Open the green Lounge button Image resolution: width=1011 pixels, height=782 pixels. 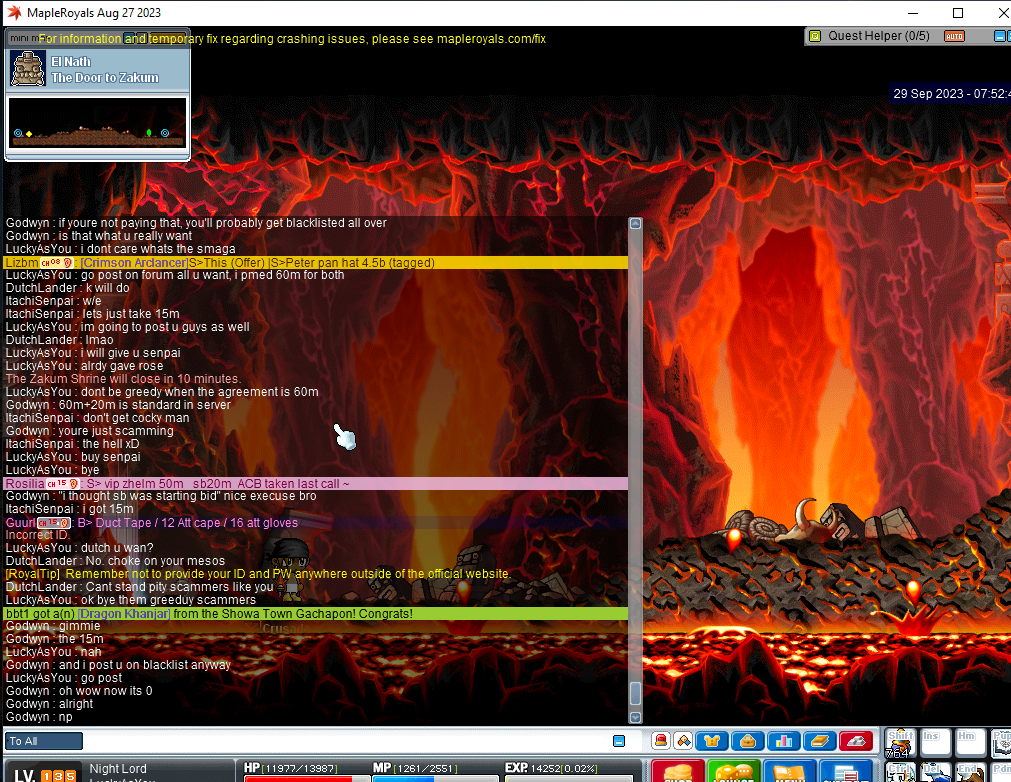[x=735, y=773]
